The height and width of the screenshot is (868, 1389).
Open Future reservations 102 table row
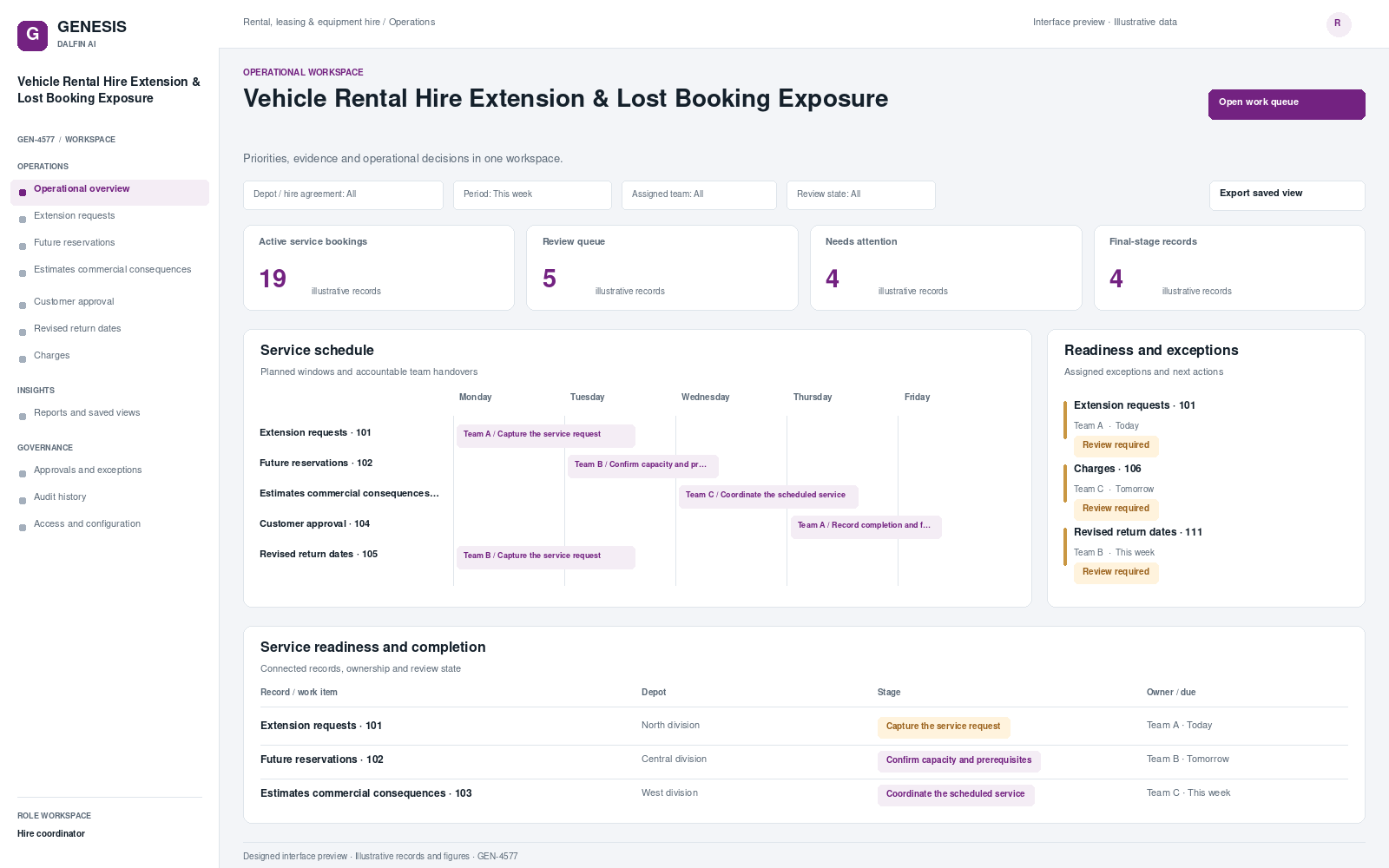coord(804,760)
